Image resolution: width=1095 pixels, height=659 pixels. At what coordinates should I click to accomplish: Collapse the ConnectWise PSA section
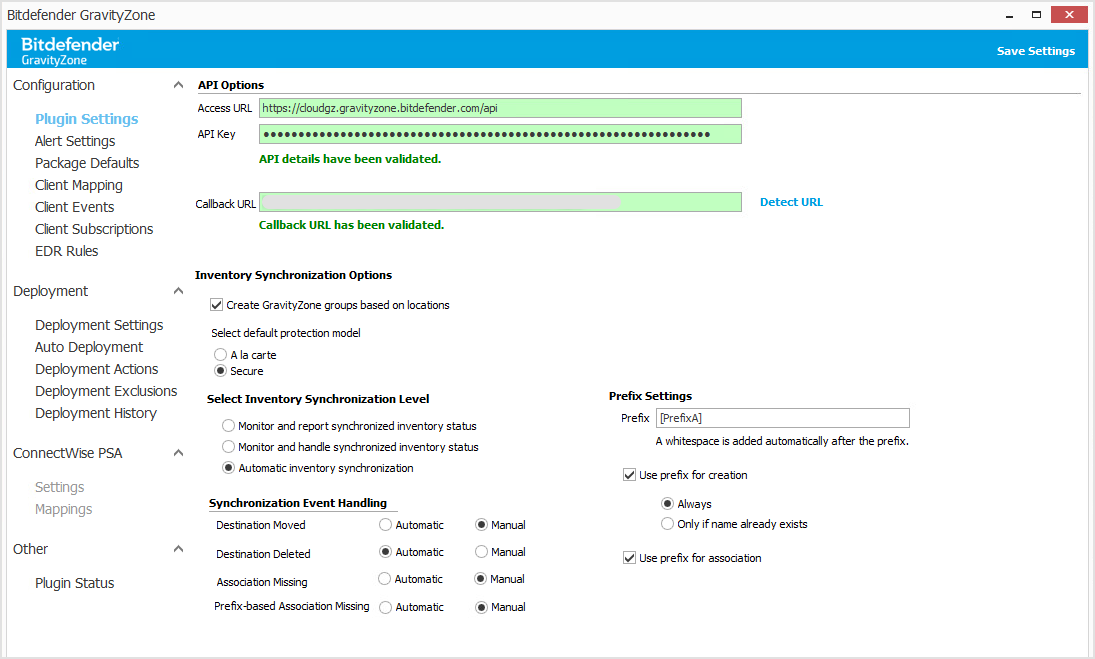(178, 452)
